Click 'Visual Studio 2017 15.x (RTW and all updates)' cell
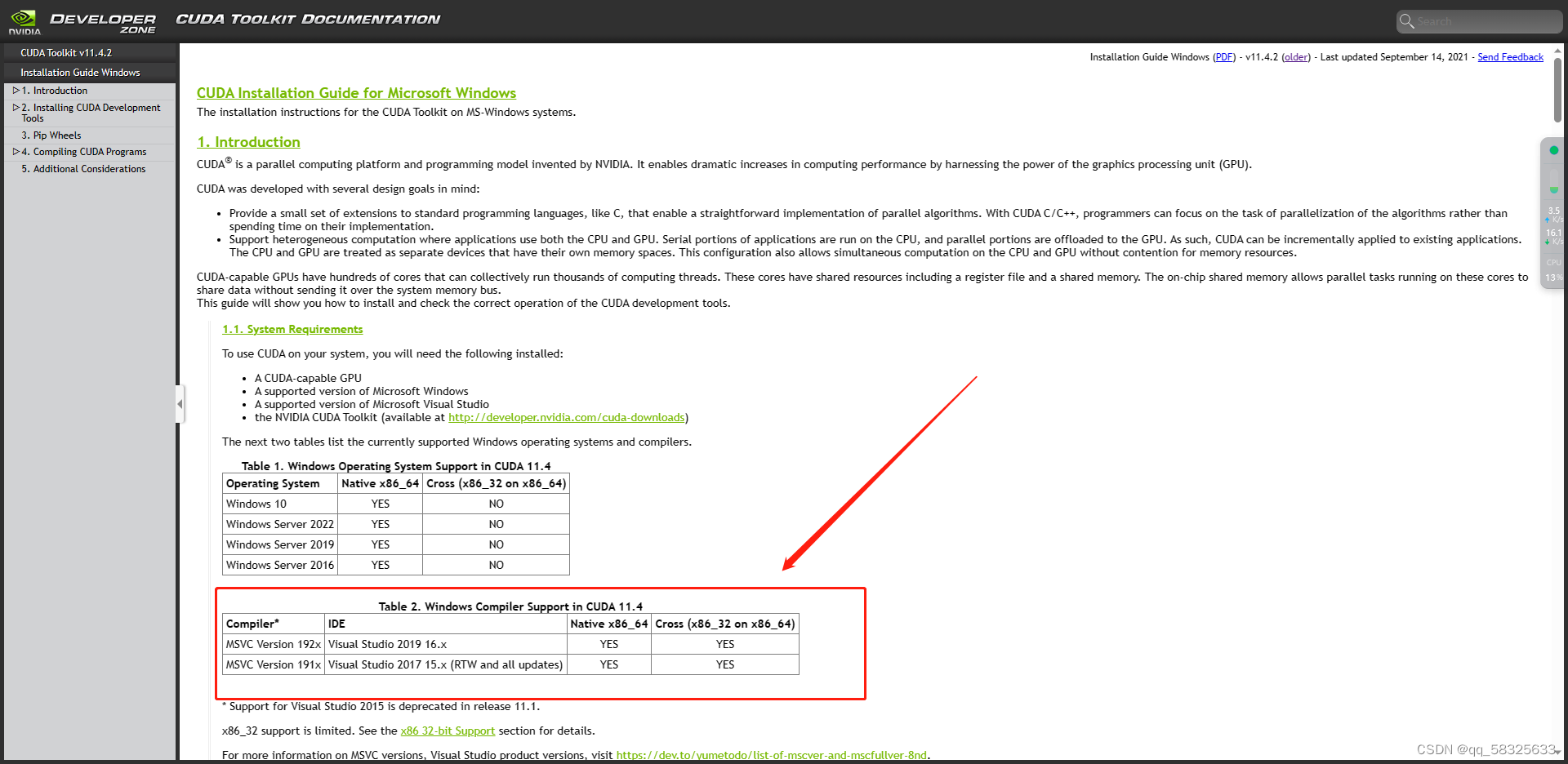 point(446,664)
